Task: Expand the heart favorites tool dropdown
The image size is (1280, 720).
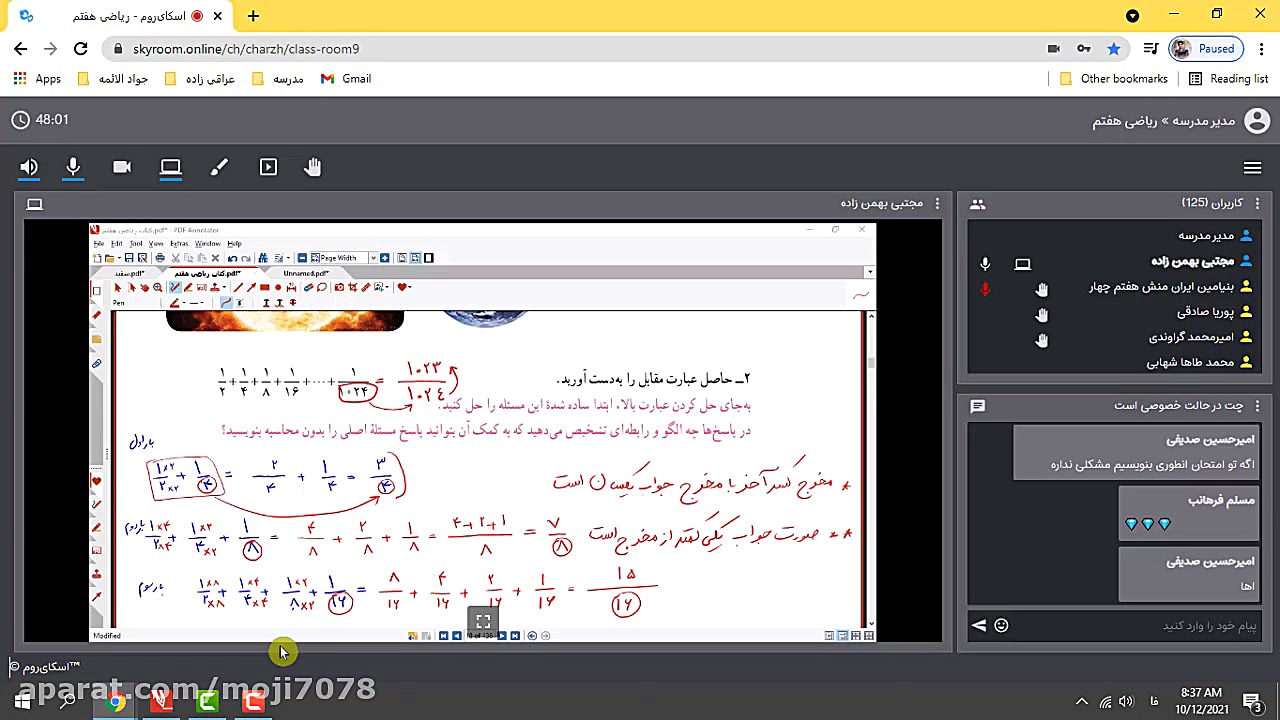Action: tap(410, 287)
